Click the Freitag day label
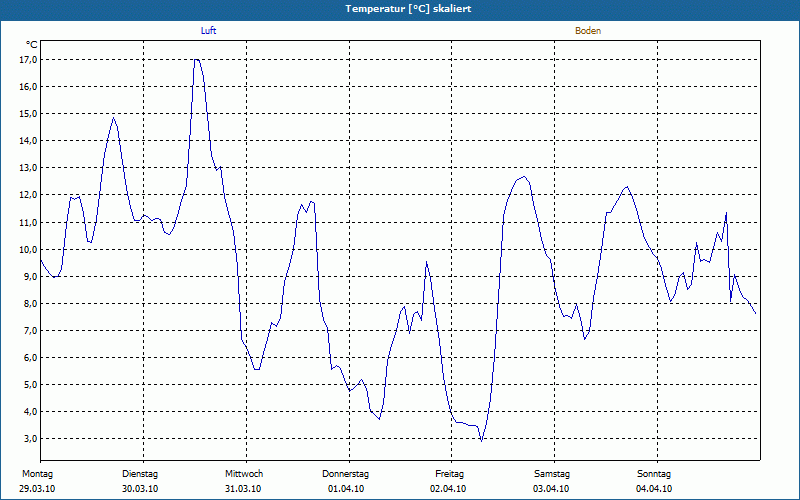This screenshot has height=500, width=800. pos(449,474)
